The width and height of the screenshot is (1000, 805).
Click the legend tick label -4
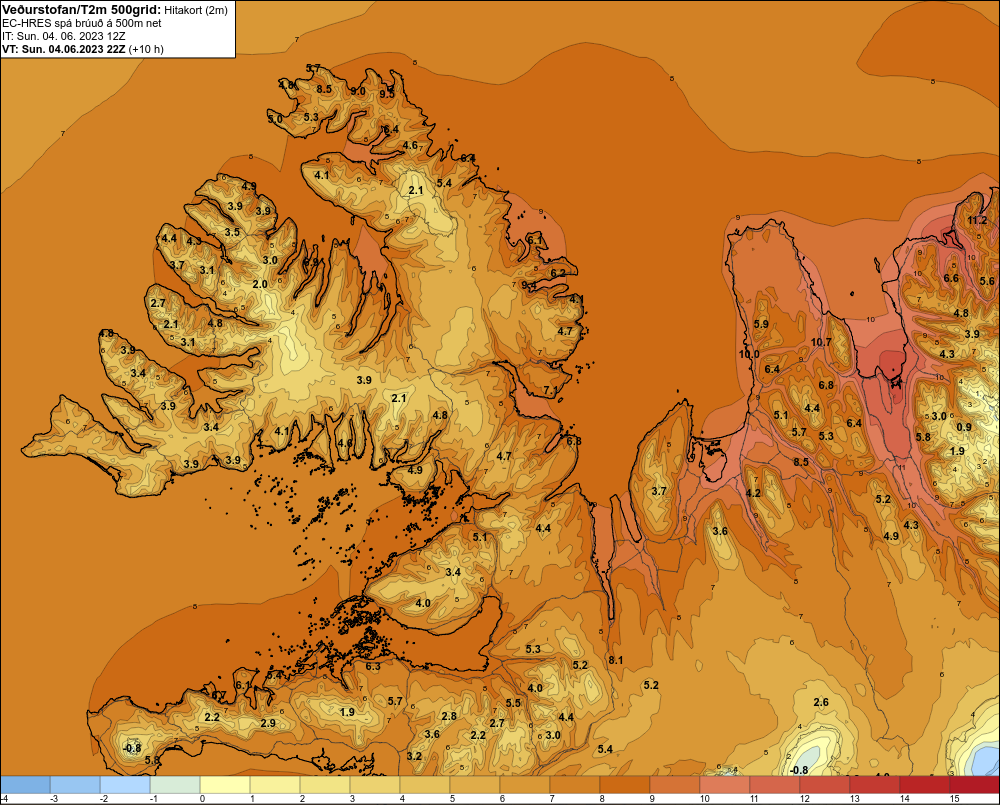click(x=5, y=799)
